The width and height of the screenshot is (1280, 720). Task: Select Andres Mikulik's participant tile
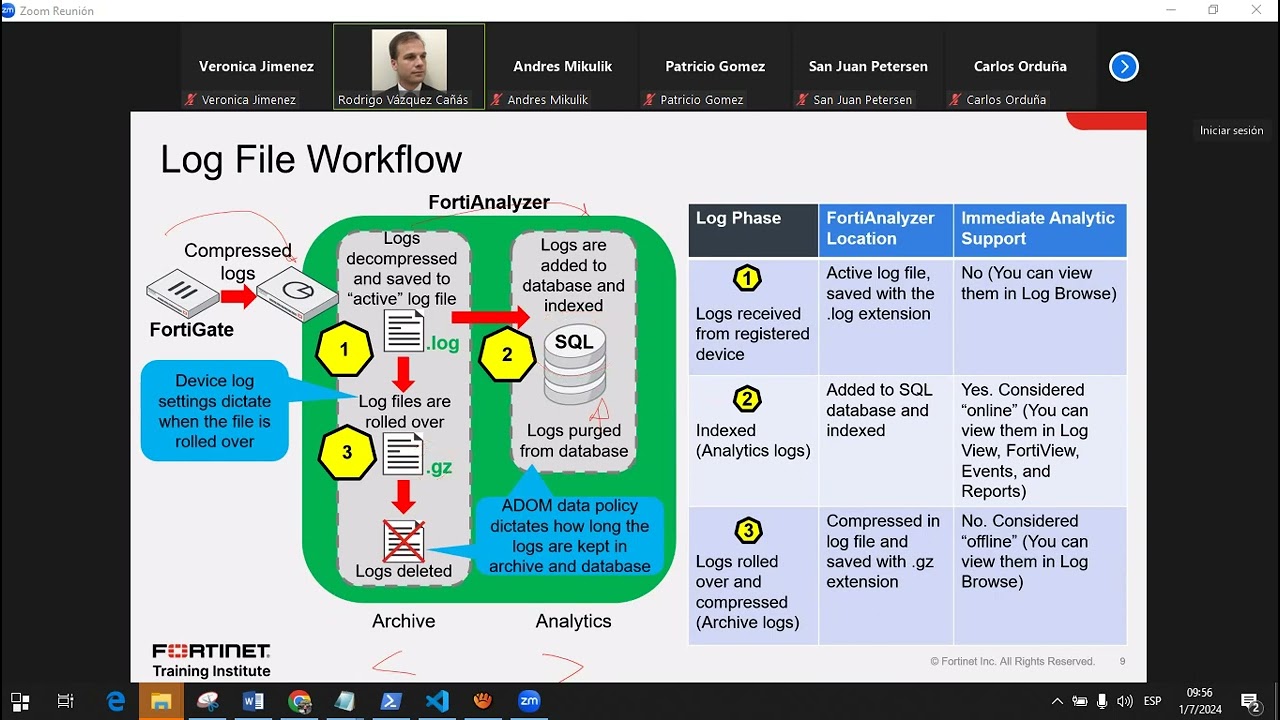coord(563,67)
